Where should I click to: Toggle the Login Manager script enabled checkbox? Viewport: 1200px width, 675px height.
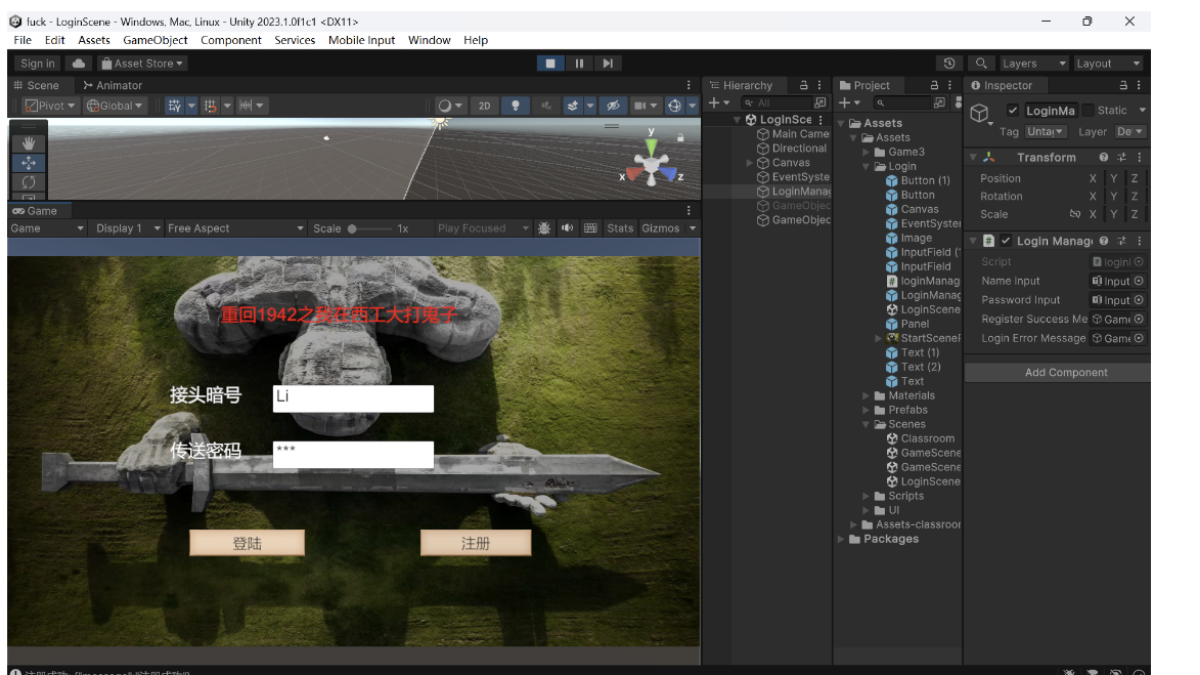[1006, 241]
